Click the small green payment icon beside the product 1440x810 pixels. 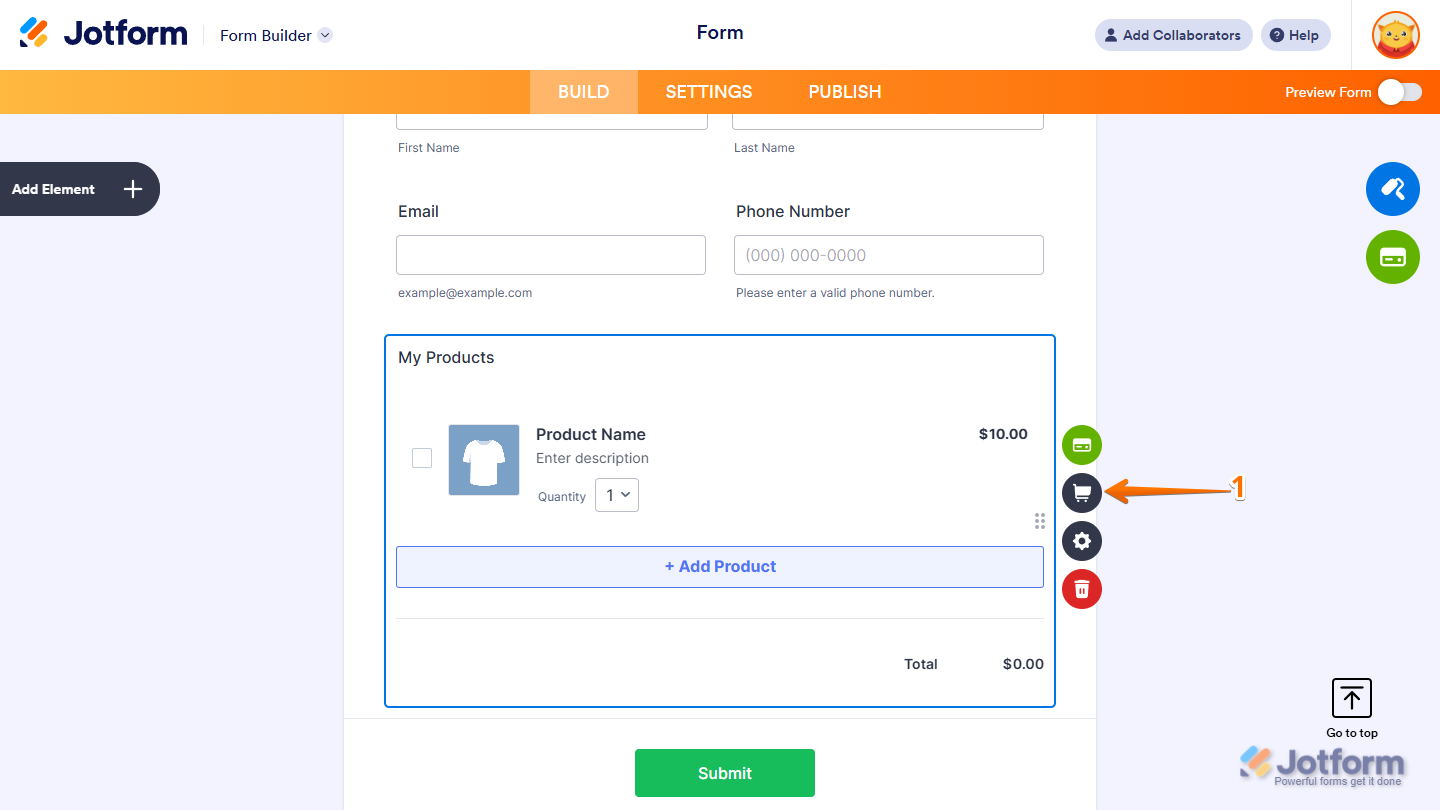click(1081, 445)
